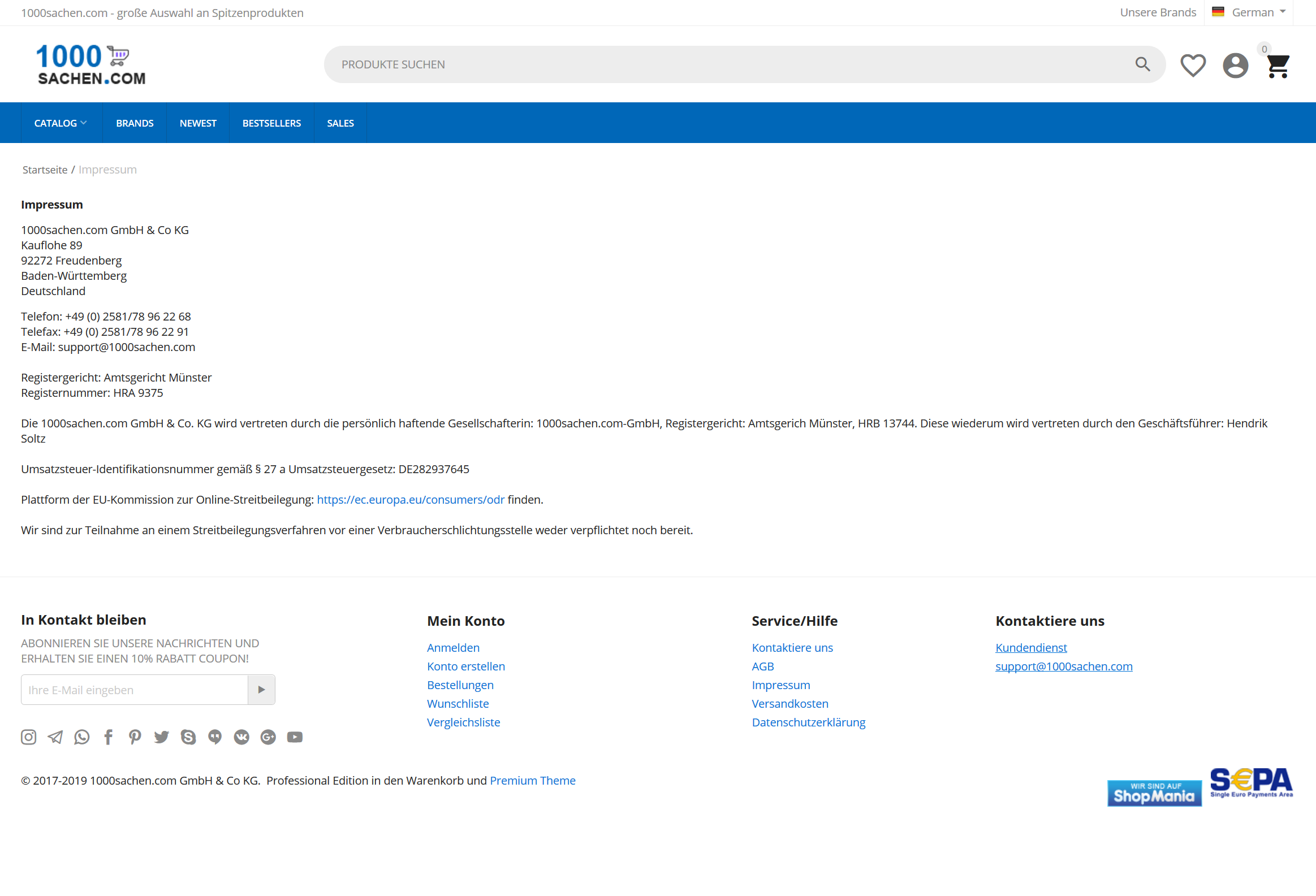Click the Premium Theme link

(x=533, y=781)
